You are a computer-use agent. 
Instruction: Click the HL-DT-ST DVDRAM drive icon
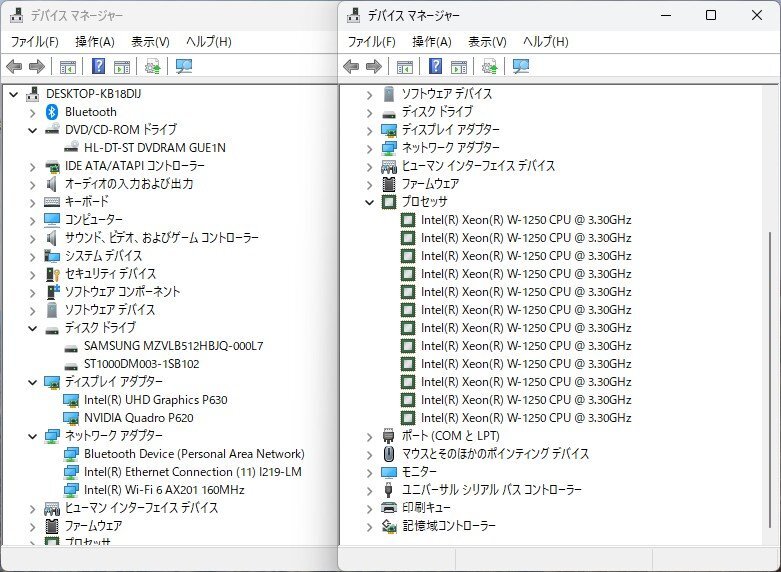pos(71,147)
